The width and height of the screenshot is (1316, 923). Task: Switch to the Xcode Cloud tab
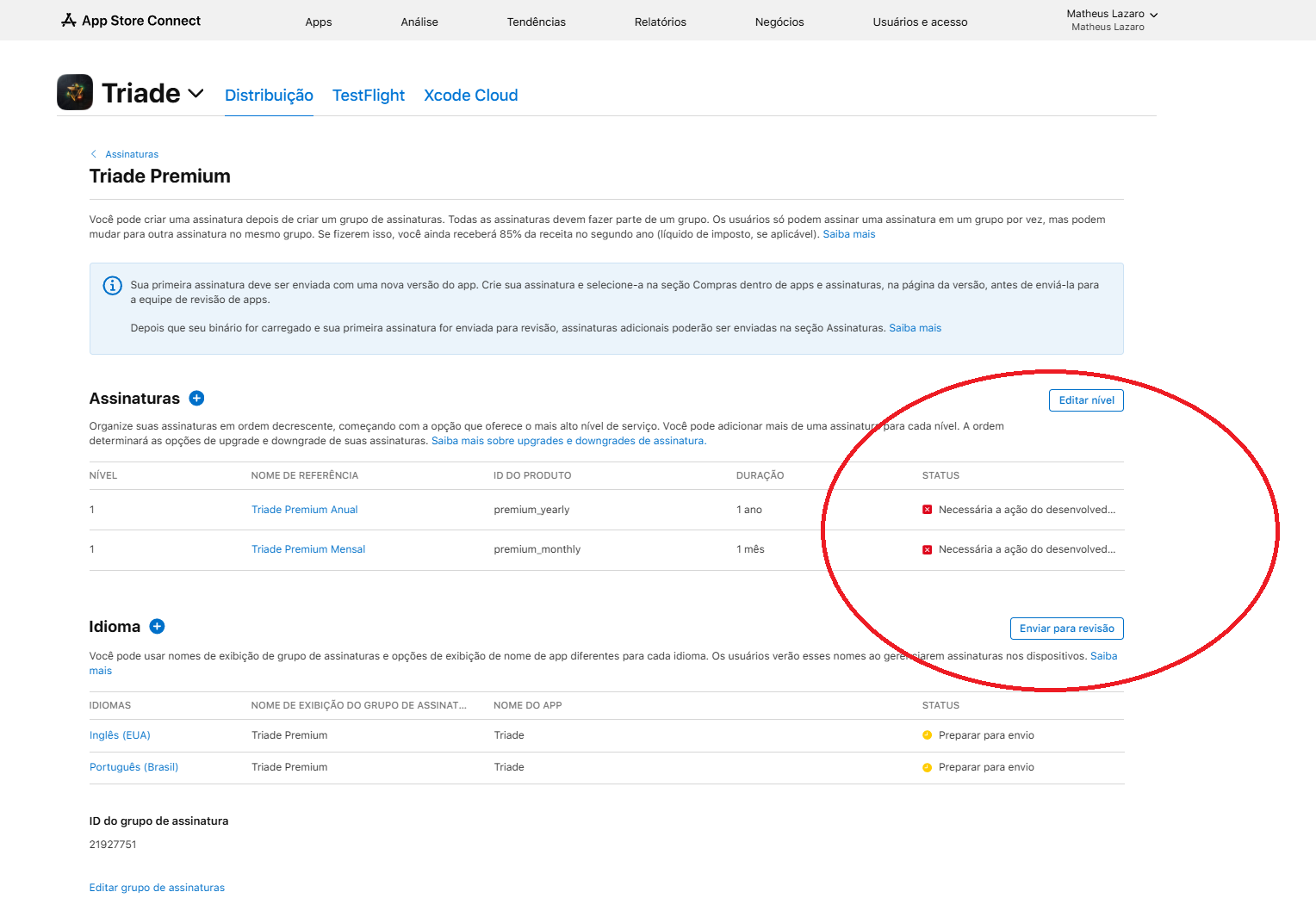click(471, 95)
